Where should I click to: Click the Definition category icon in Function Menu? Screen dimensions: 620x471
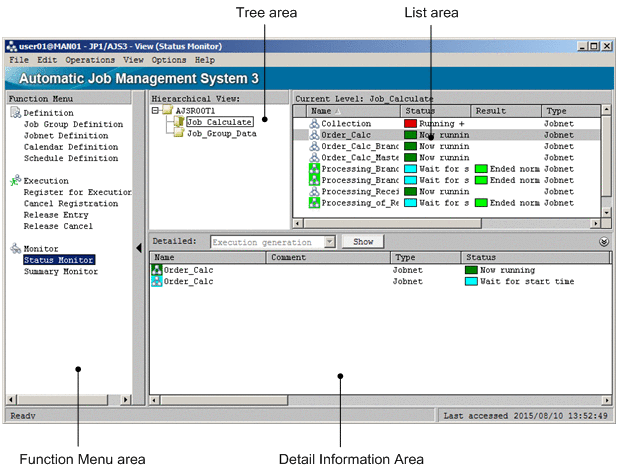(x=15, y=113)
